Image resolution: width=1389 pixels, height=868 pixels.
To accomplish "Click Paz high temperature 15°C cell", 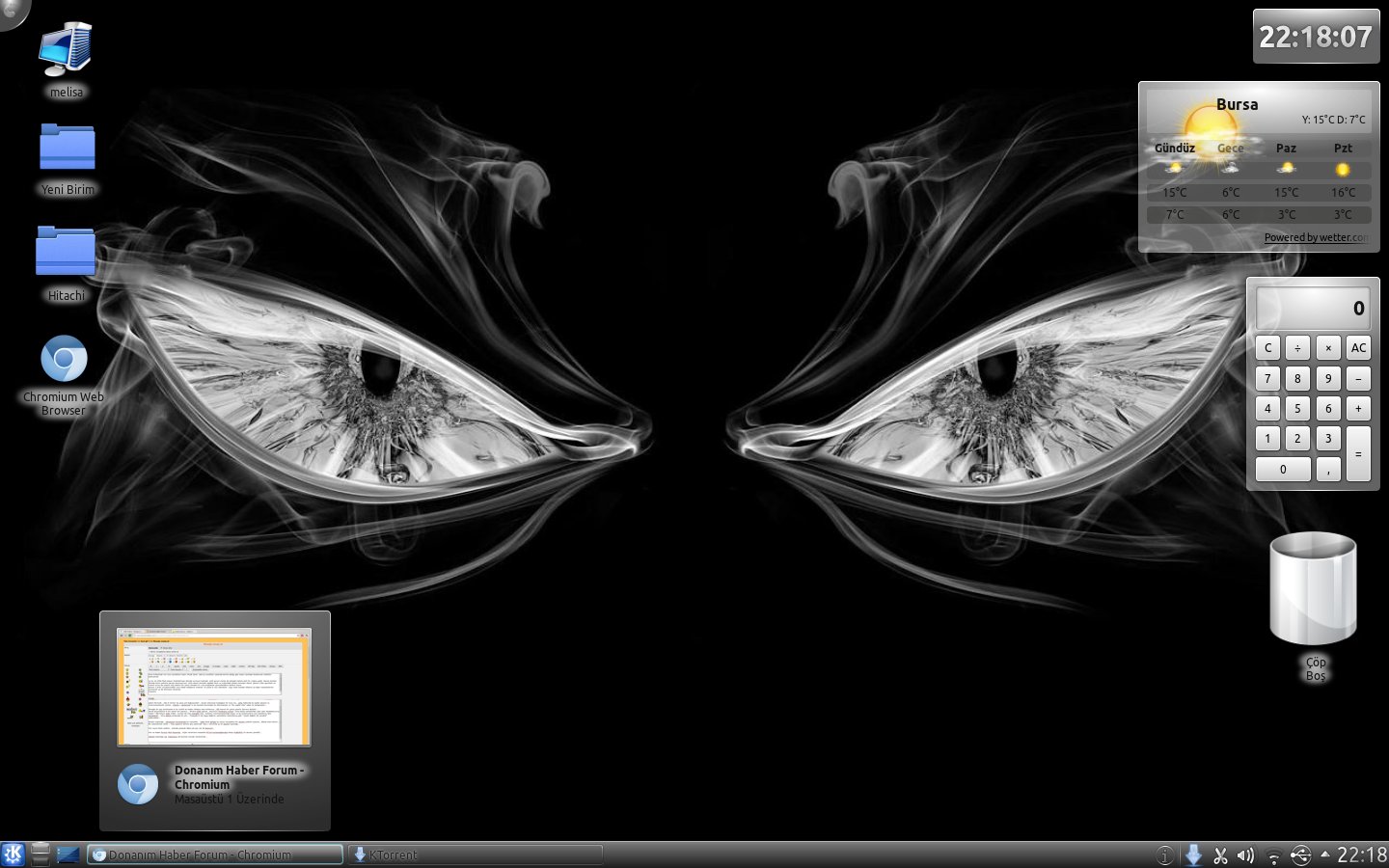I will [1286, 192].
